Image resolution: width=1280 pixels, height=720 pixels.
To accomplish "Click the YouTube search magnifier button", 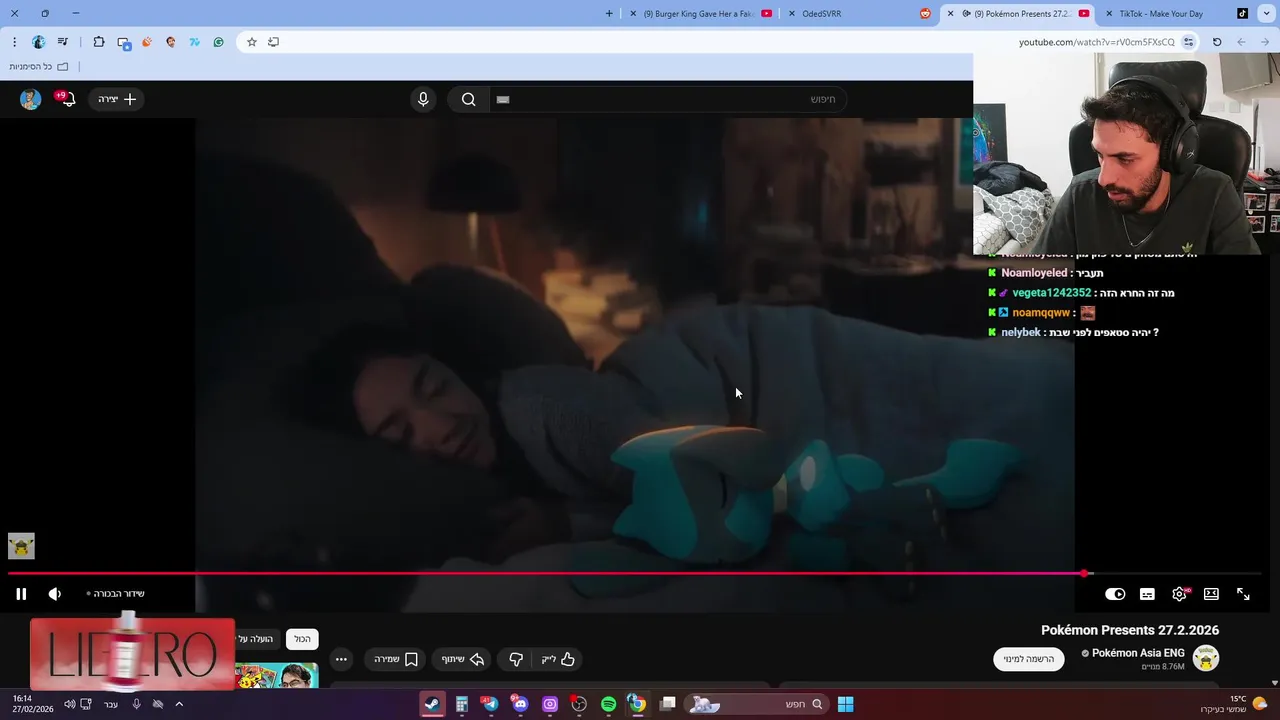I will pos(468,99).
